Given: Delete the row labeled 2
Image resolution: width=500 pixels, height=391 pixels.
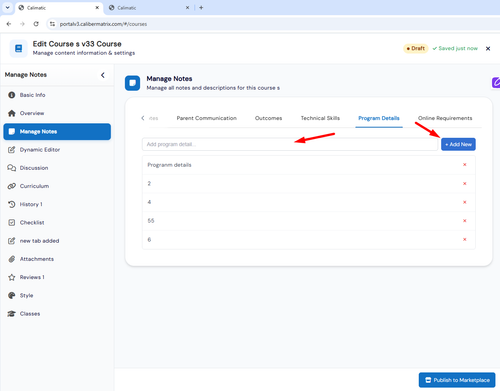Looking at the screenshot, I should [465, 184].
